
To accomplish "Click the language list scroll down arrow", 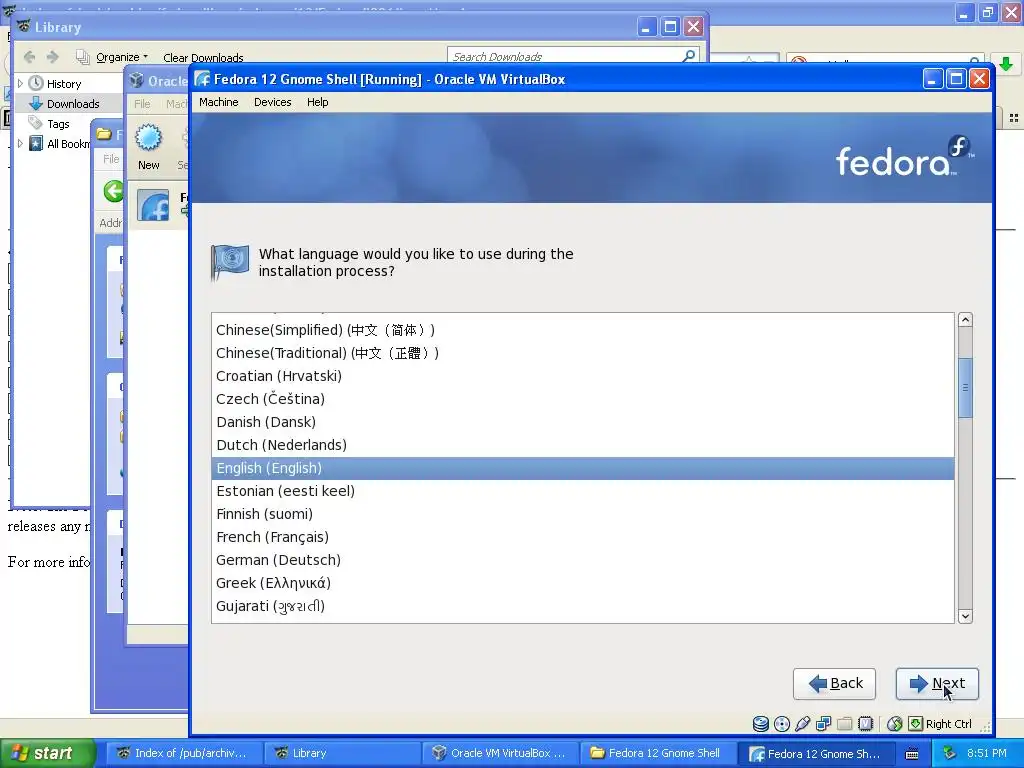I will (965, 616).
